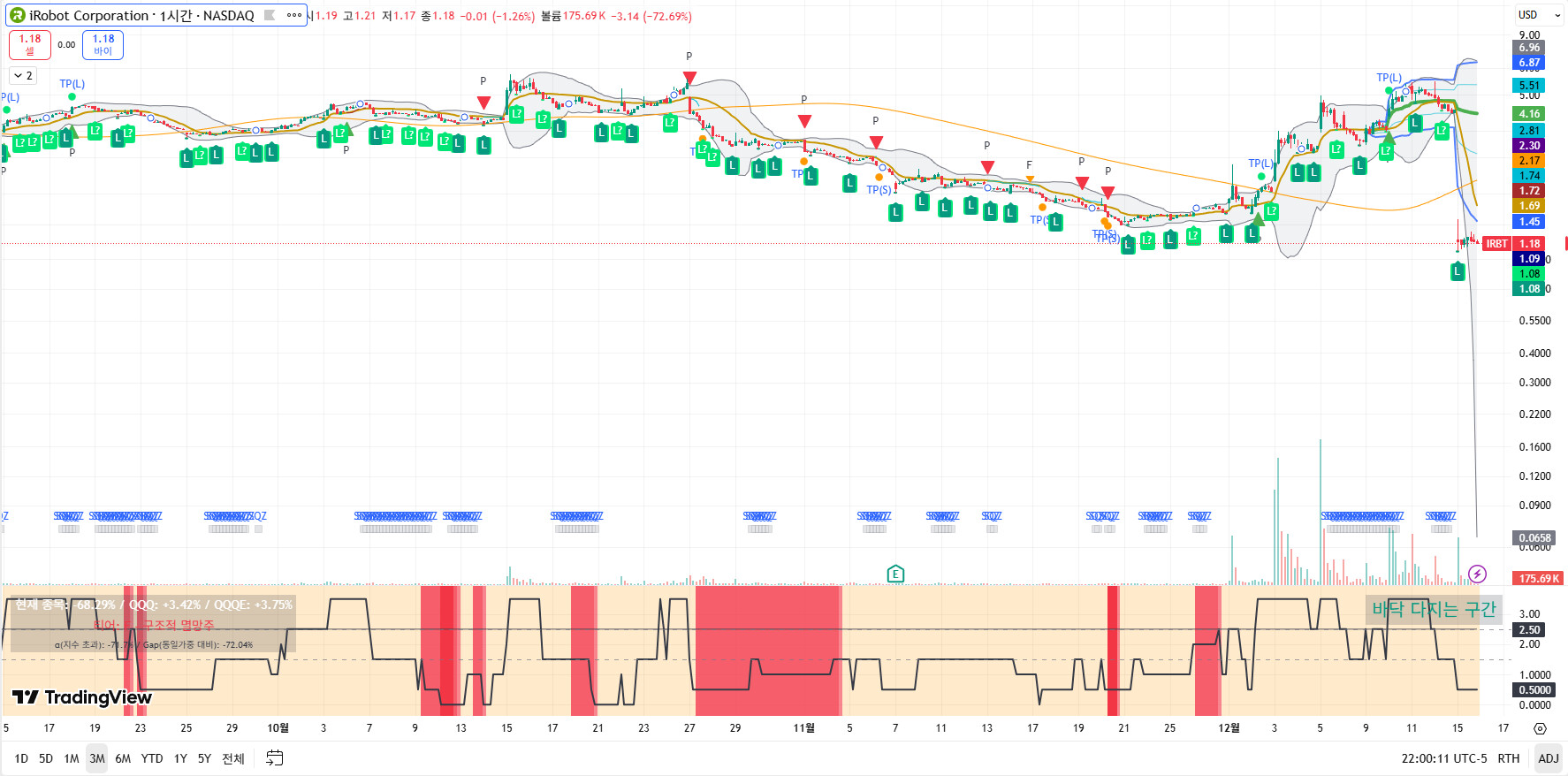Click the 0.5500 value on the price scale

1535,321
